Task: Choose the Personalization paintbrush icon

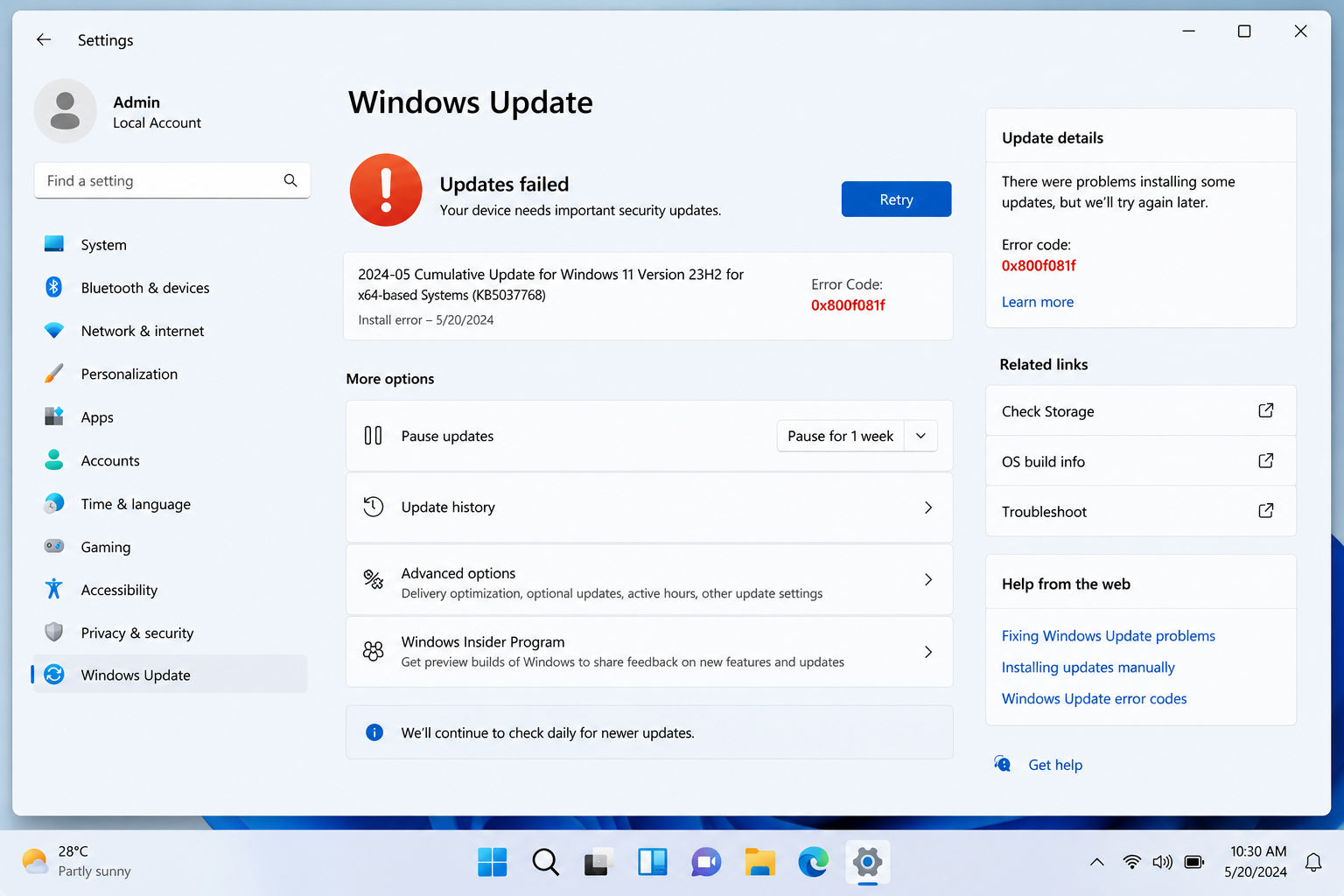Action: (x=54, y=374)
